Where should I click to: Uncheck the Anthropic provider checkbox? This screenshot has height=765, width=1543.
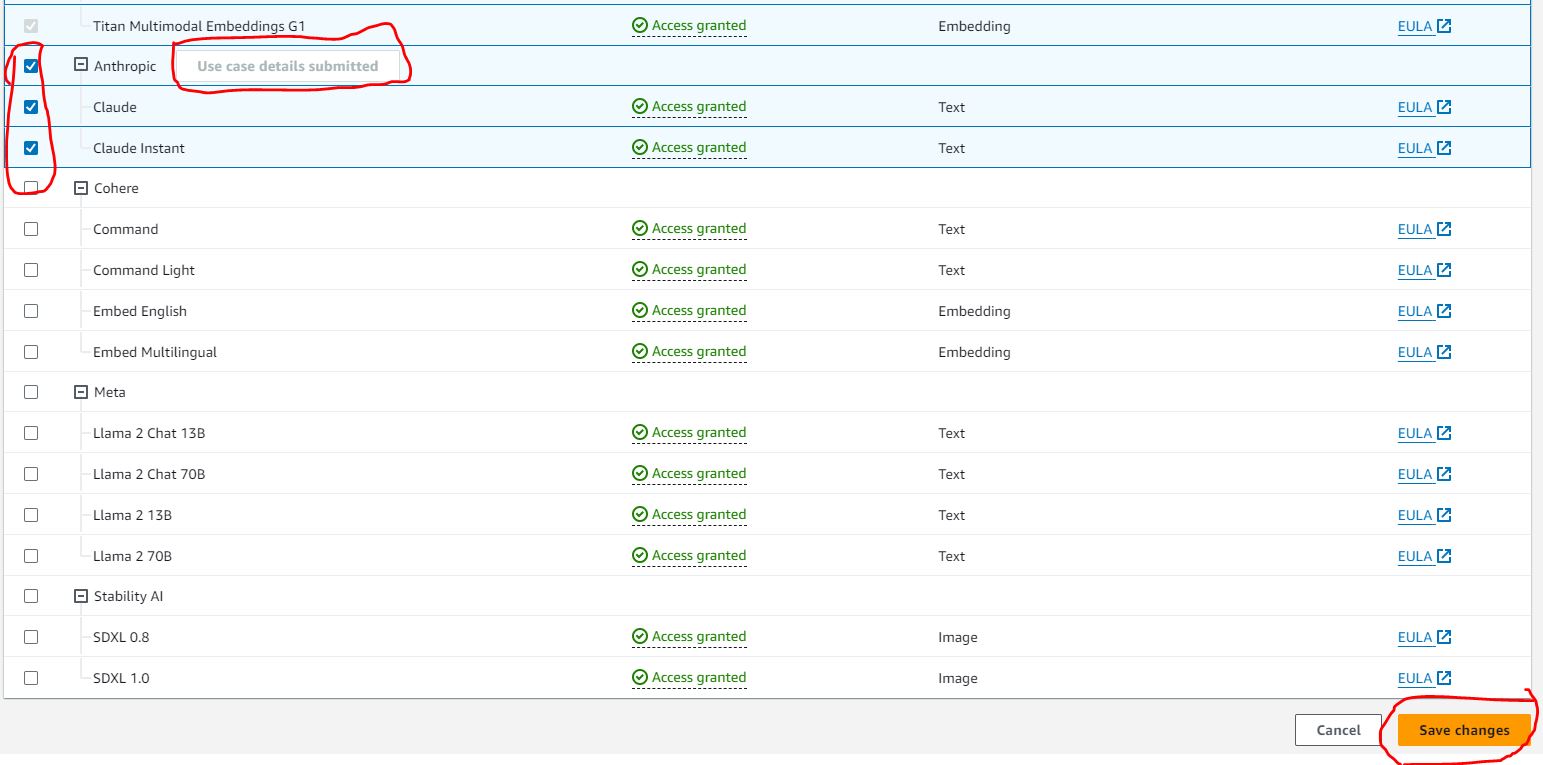point(31,66)
